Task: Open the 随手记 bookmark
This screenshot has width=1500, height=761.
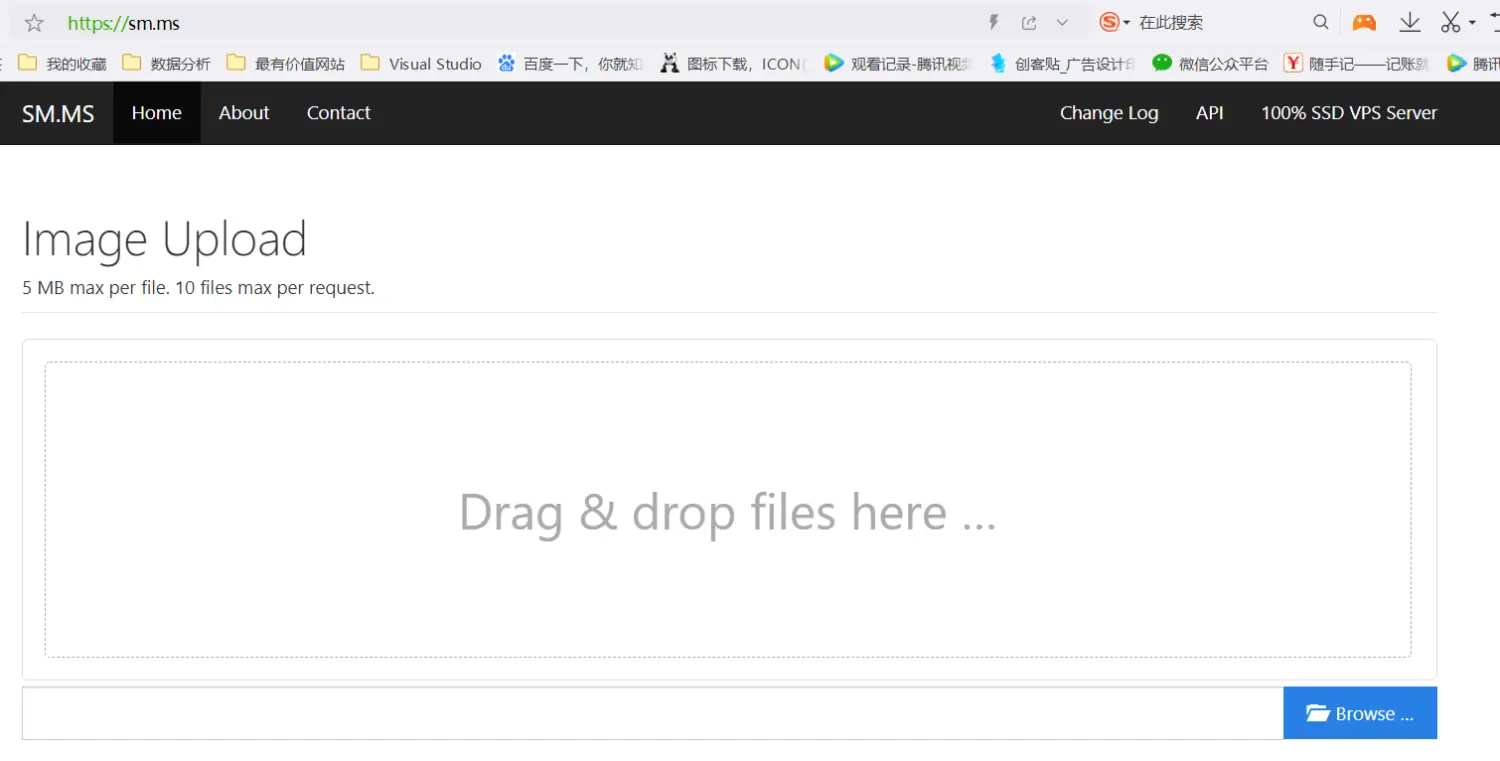Action: (1357, 63)
